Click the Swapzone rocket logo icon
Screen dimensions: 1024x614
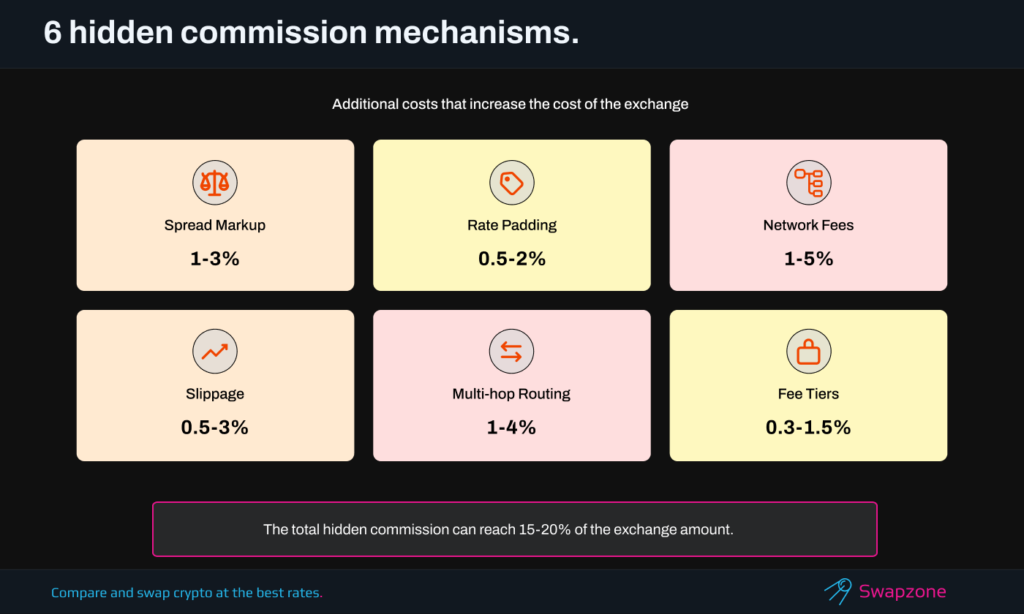click(838, 591)
